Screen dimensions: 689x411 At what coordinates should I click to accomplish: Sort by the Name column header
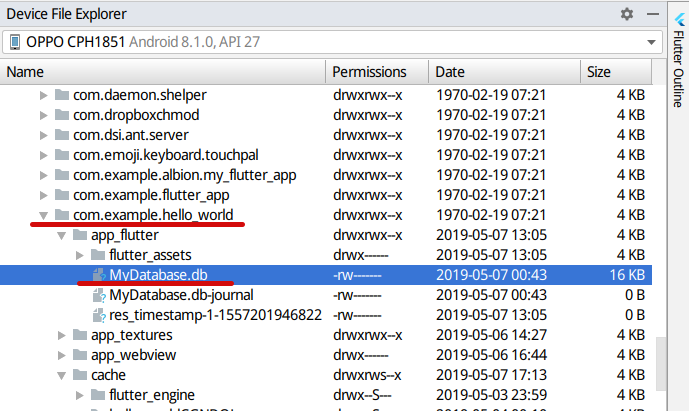pos(163,72)
